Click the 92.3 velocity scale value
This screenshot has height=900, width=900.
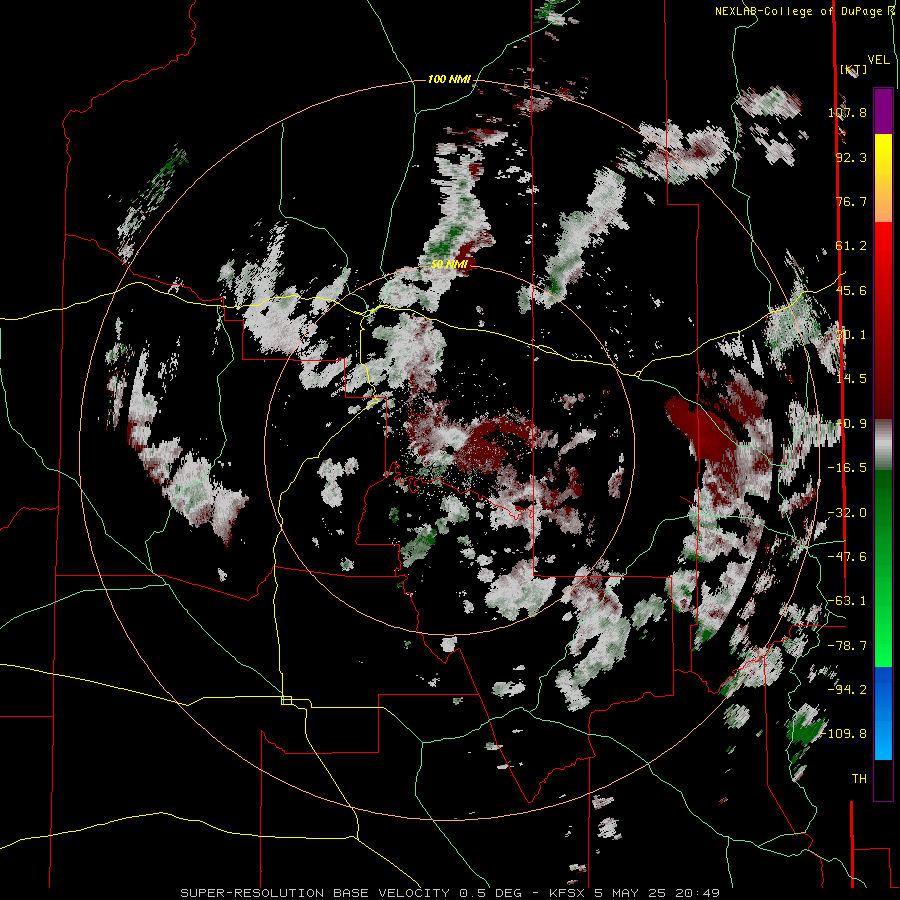(851, 157)
